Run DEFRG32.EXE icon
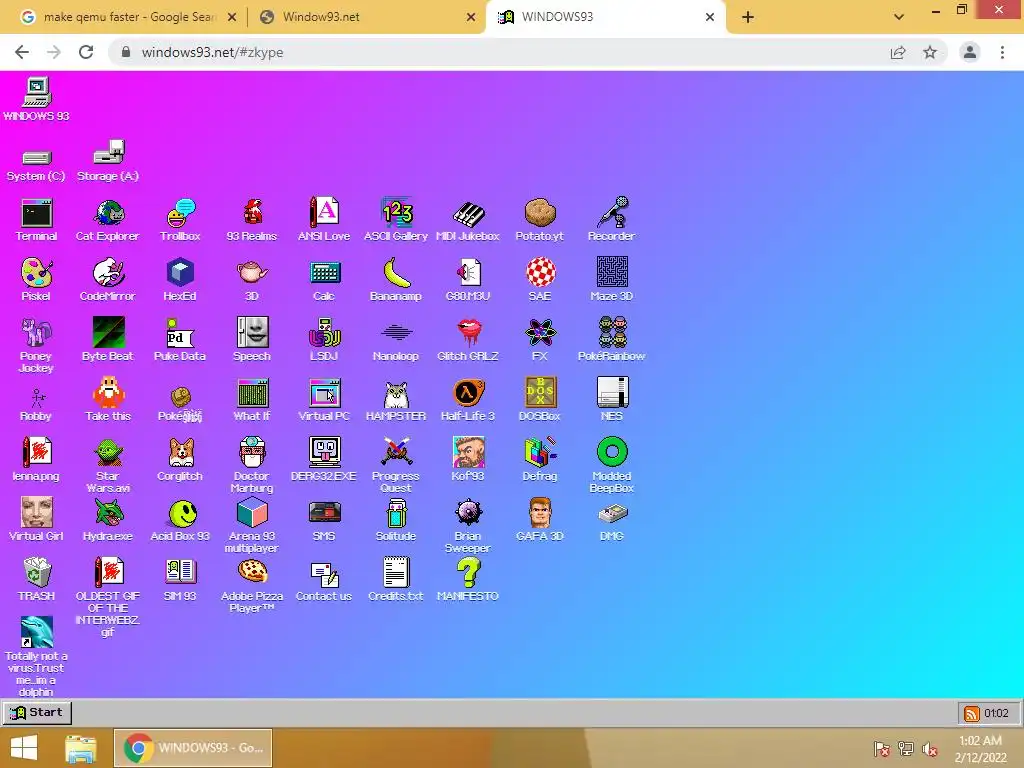The image size is (1024, 768). [x=324, y=460]
